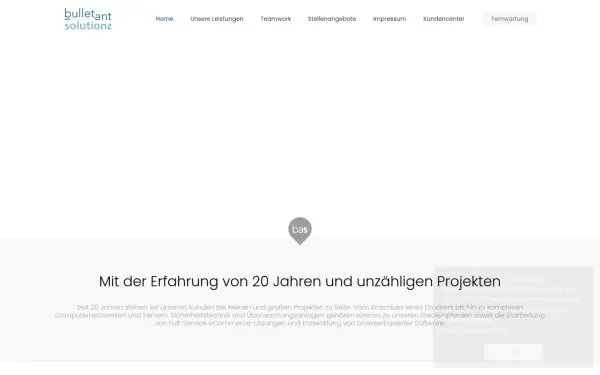Click the Fernwartung button

509,19
